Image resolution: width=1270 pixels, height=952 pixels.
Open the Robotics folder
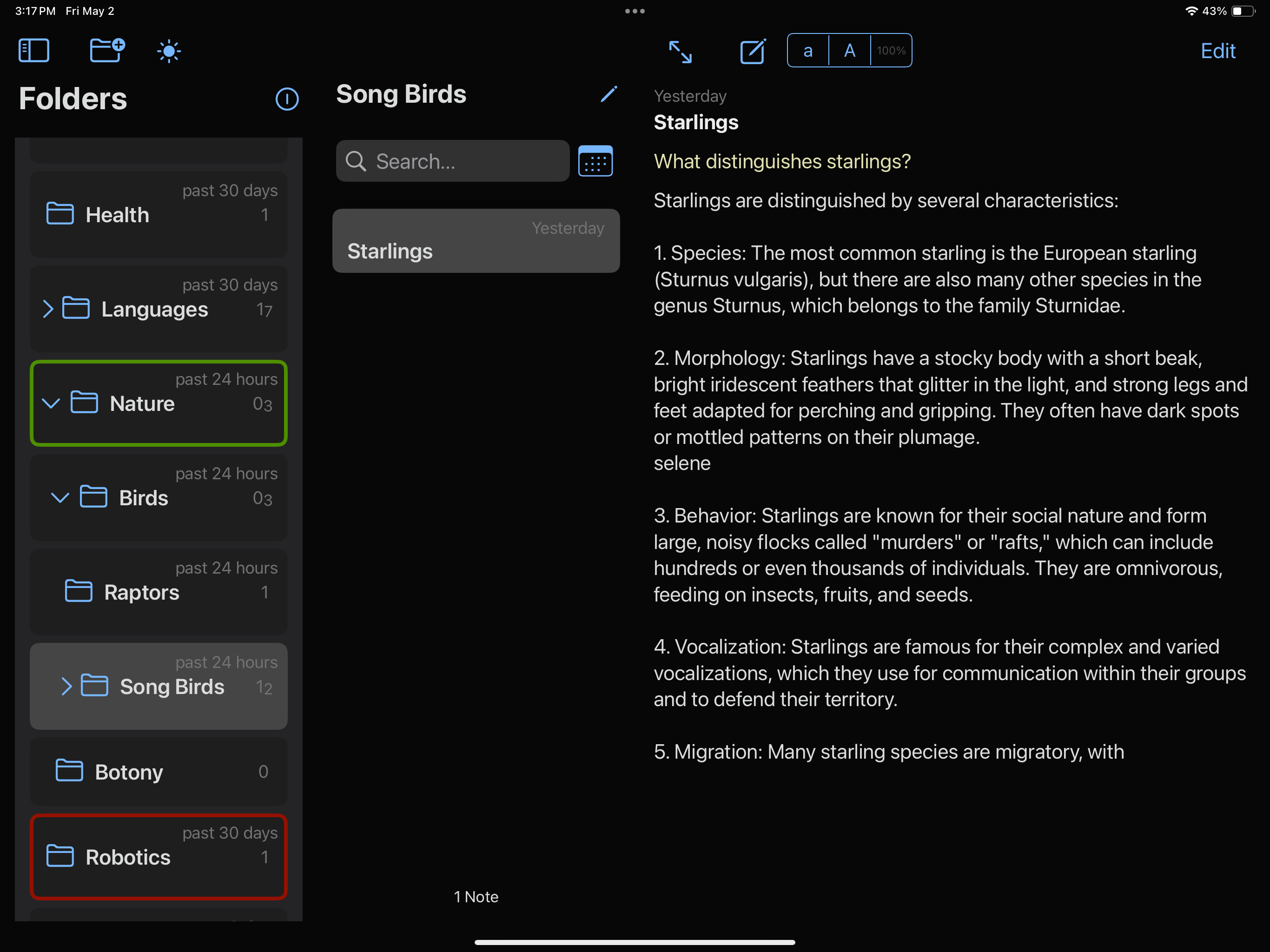point(127,857)
